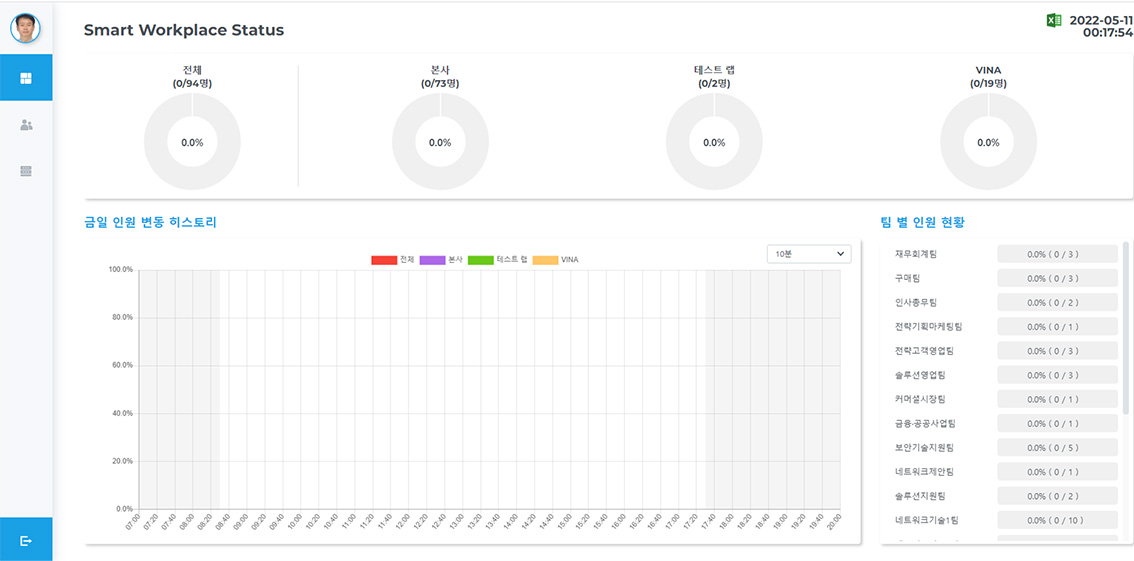
Task: Export data with the Excel icon
Action: point(1053,21)
